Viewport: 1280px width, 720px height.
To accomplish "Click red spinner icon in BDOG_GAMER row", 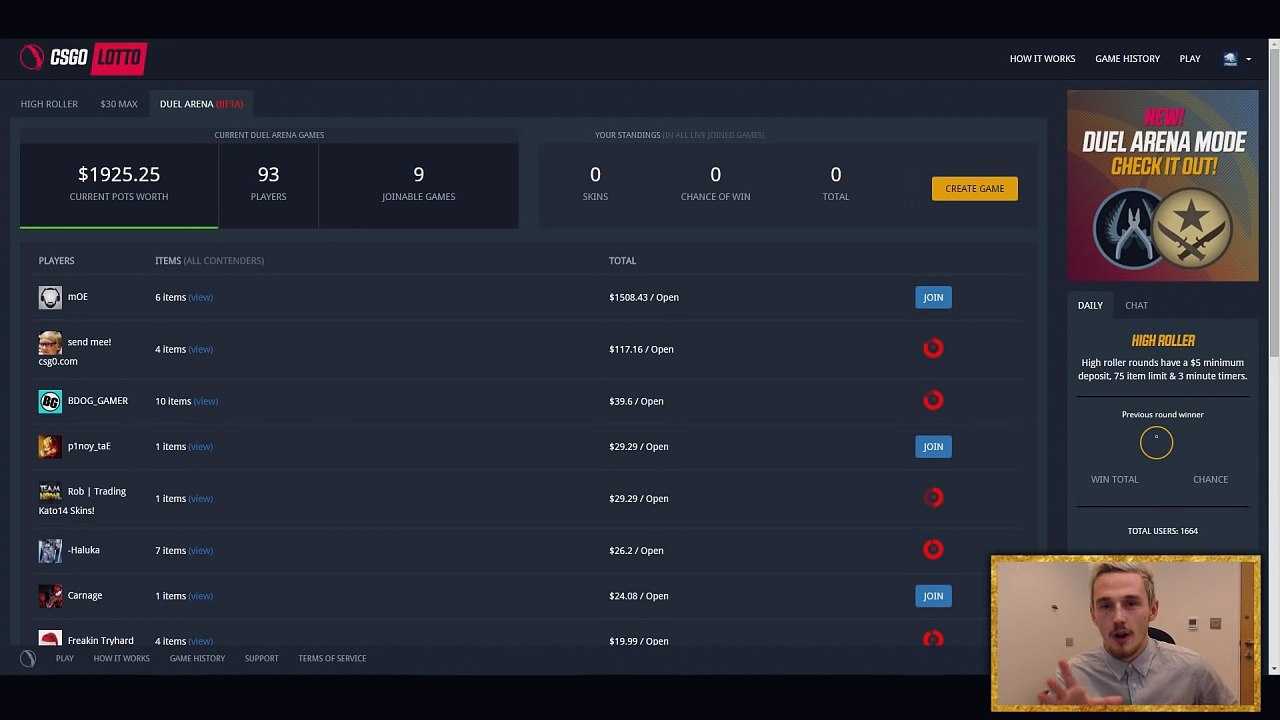I will (933, 400).
